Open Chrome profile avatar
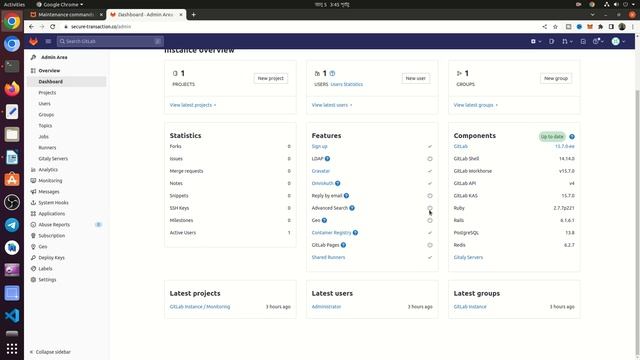This screenshot has height=360, width=640. coord(622,27)
